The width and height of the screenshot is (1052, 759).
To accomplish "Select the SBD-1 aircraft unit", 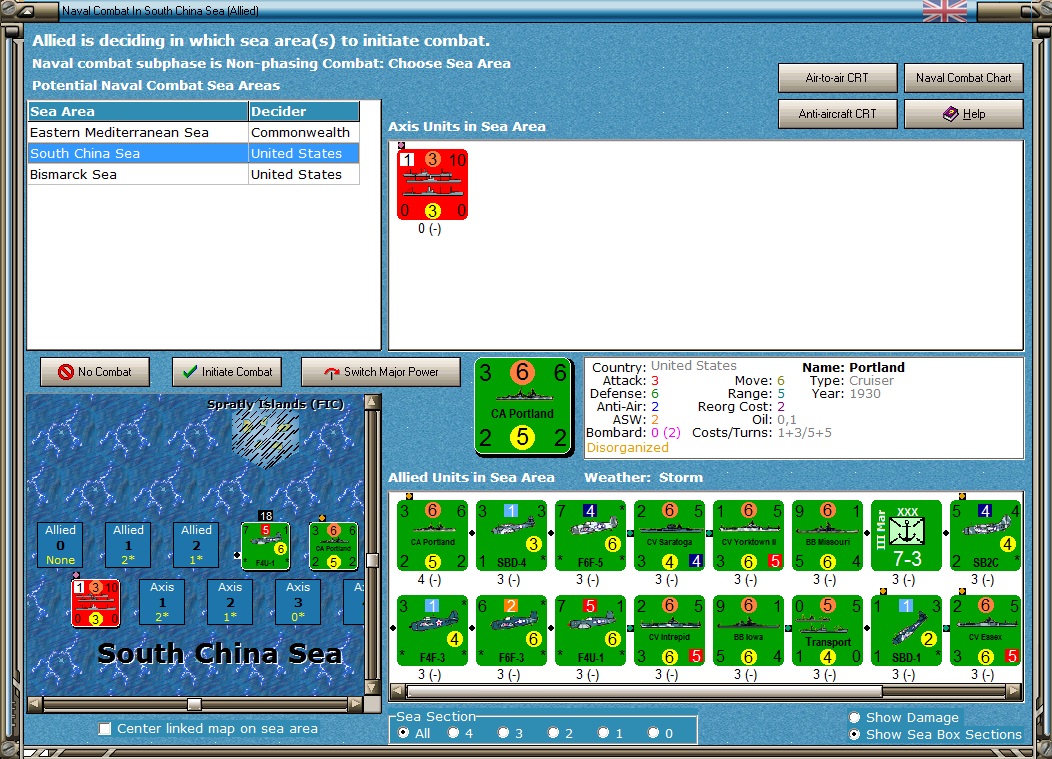I will 906,631.
